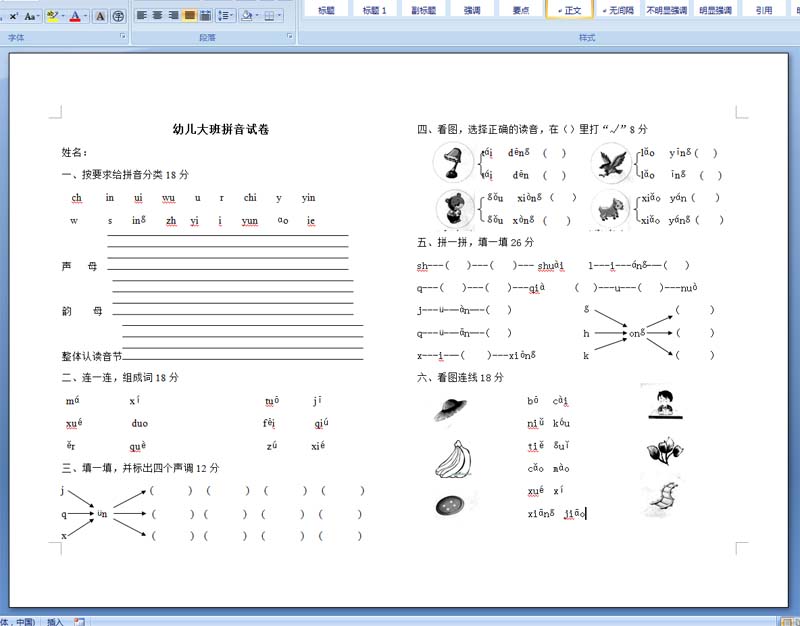Click the button picture in section six
The width and height of the screenshot is (800, 626).
[451, 506]
